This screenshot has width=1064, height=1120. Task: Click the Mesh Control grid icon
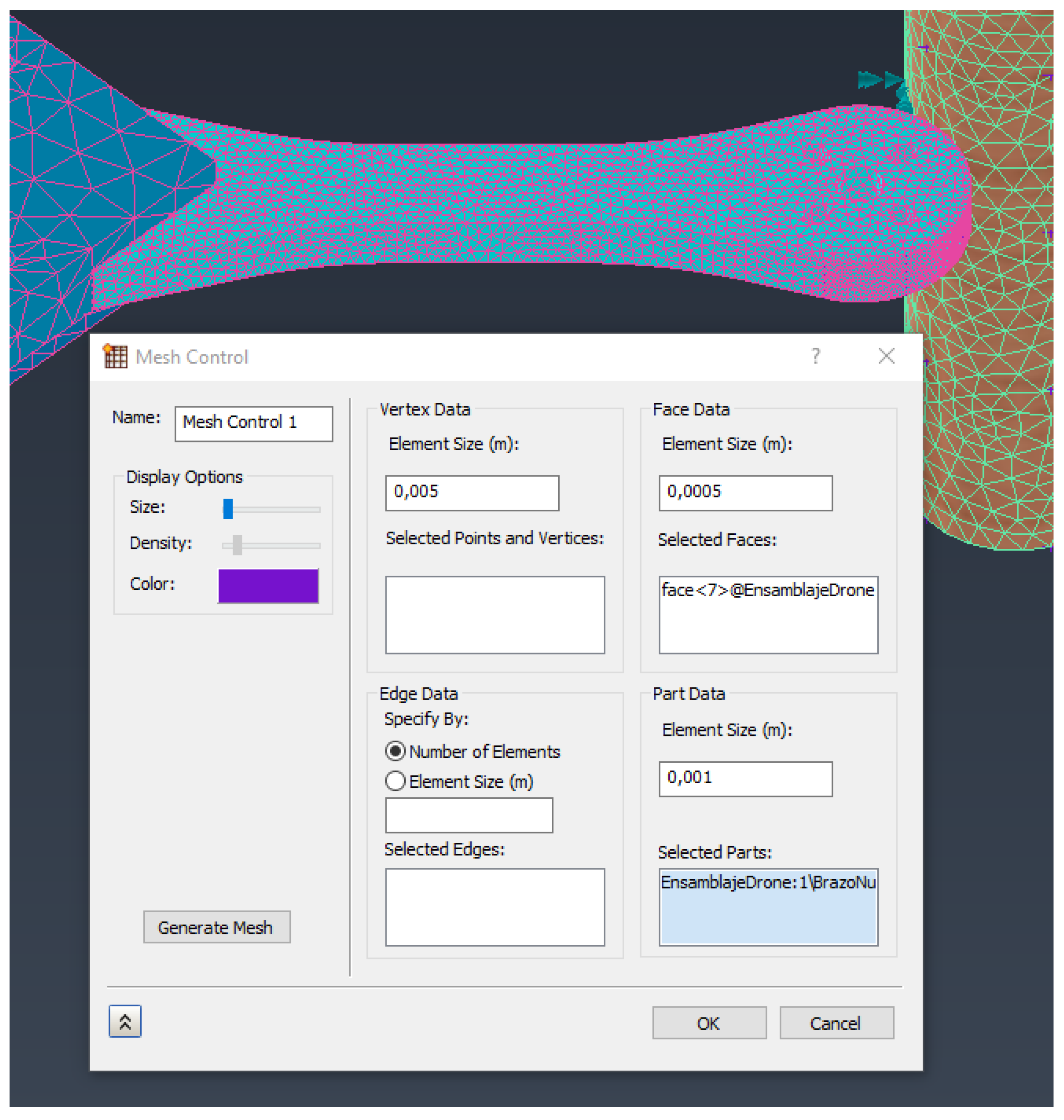click(115, 356)
